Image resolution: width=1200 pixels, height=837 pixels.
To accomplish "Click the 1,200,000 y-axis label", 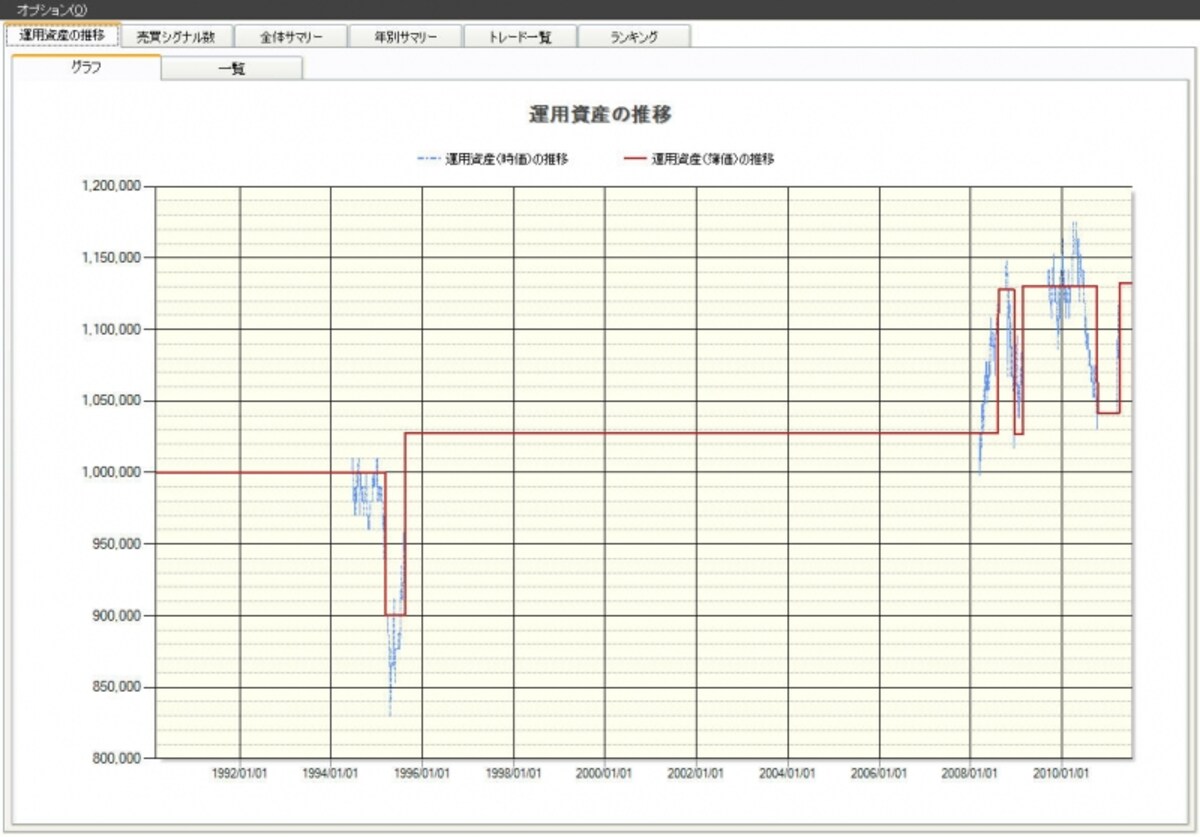I will pos(111,186).
